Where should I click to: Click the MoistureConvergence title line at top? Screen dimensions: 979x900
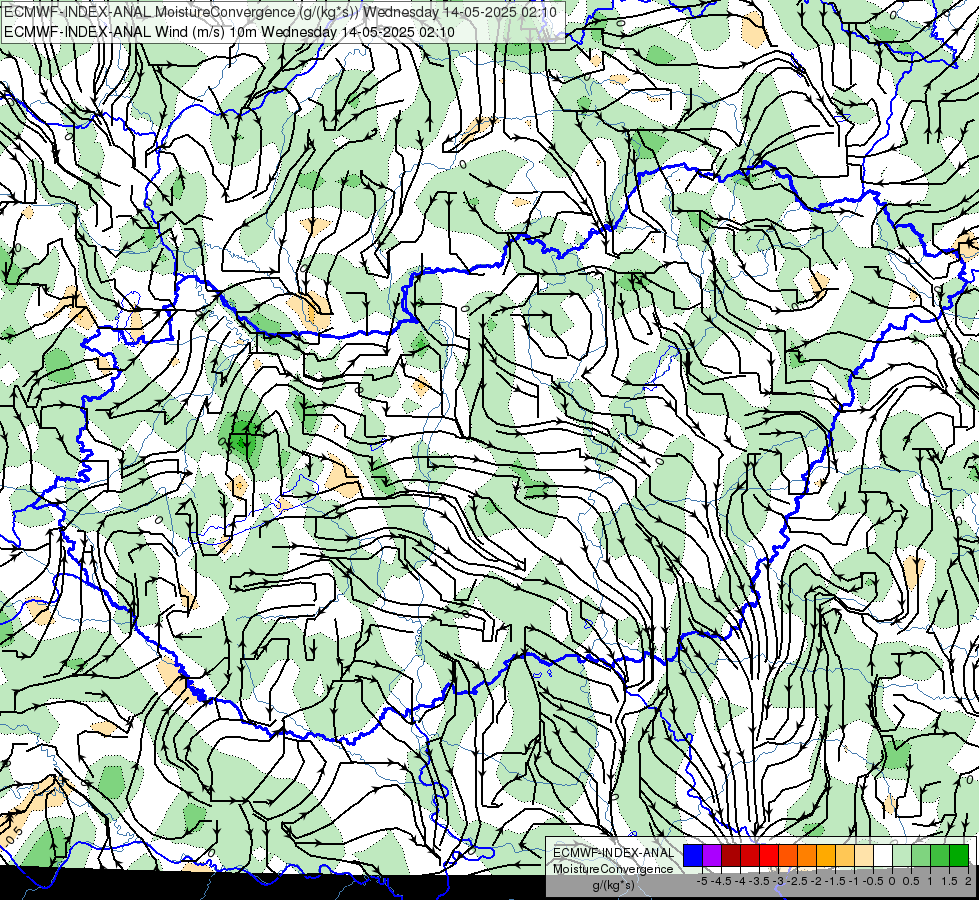280,11
